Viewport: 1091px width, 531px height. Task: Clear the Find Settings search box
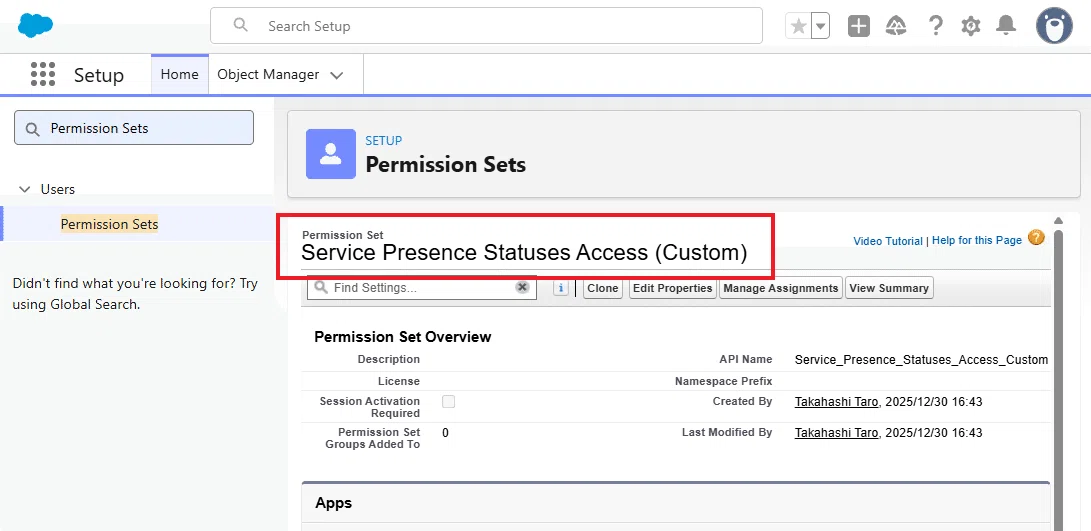coord(523,287)
